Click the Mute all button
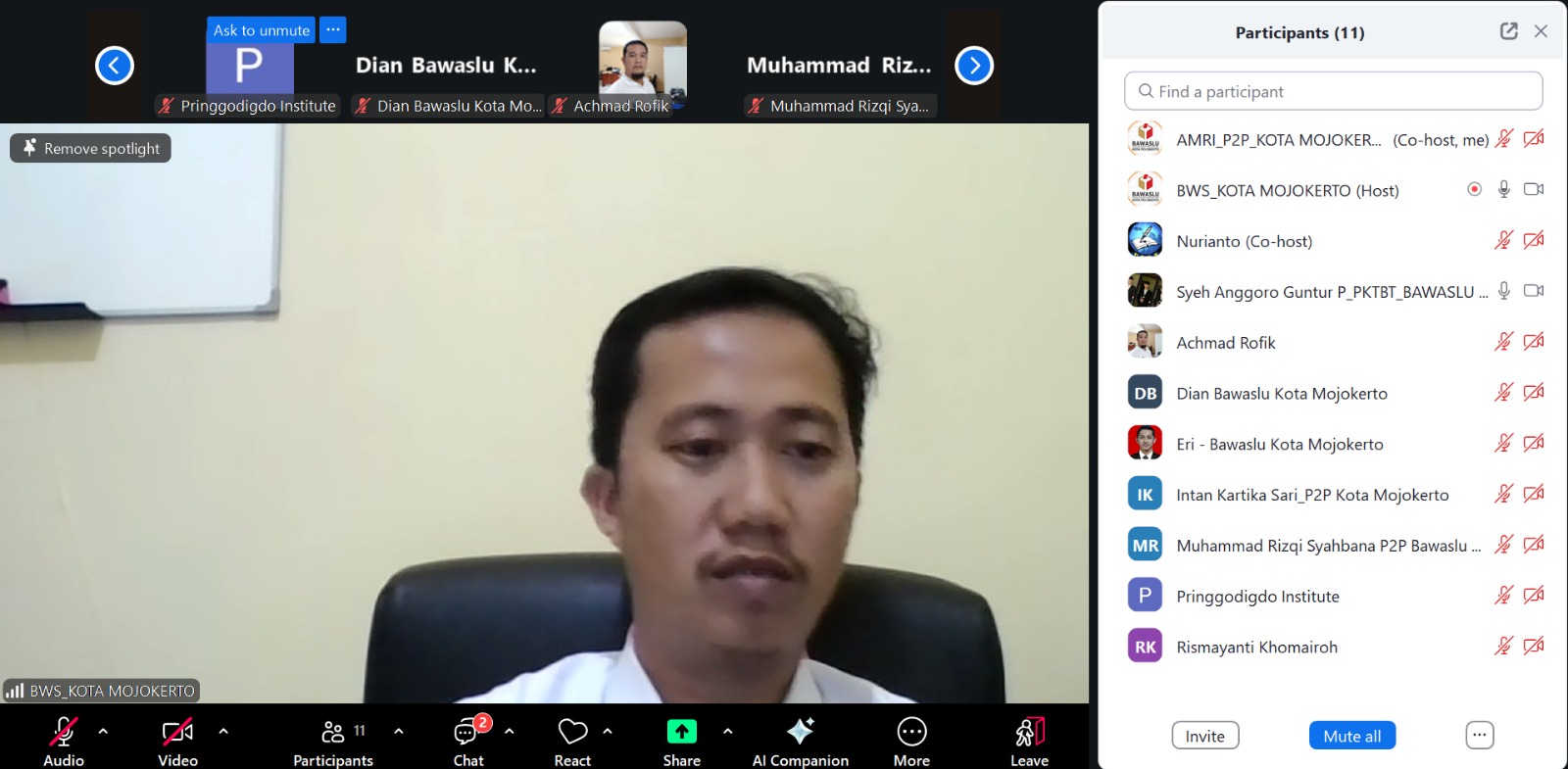Image resolution: width=1568 pixels, height=769 pixels. [1352, 736]
